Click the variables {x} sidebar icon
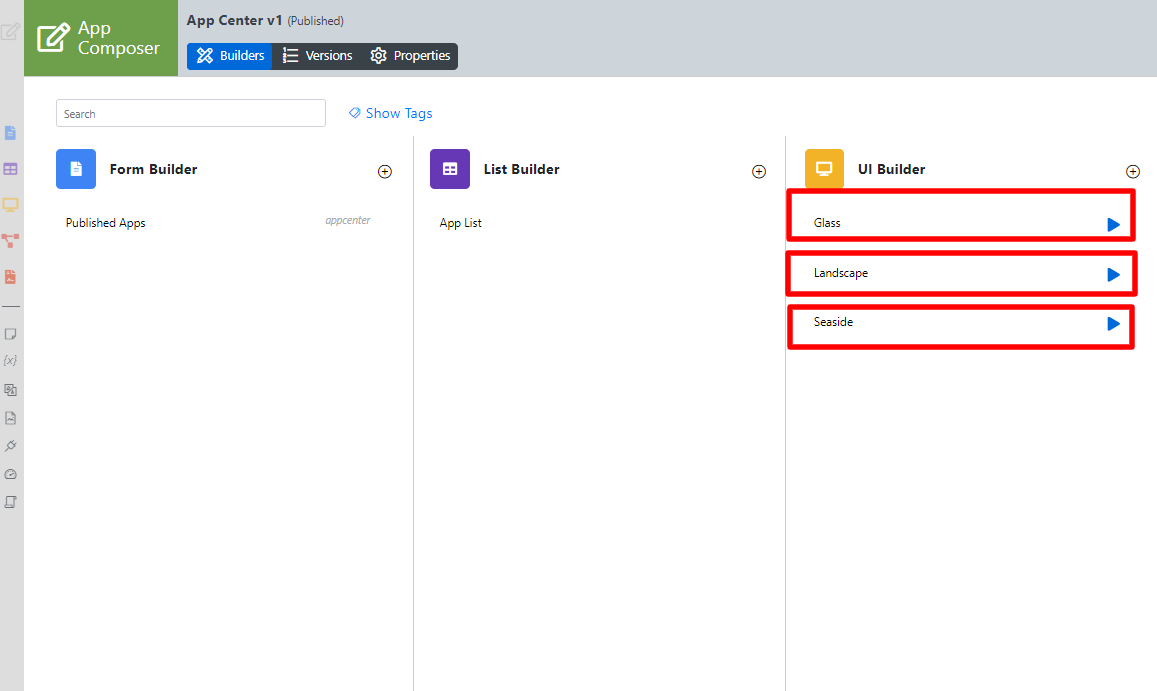1157x691 pixels. 11,360
